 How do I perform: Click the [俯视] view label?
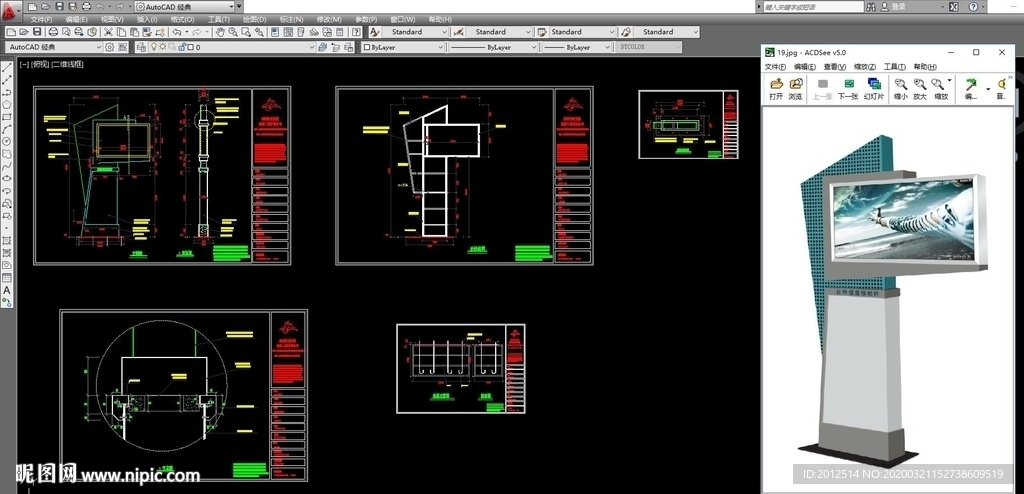tap(40, 64)
